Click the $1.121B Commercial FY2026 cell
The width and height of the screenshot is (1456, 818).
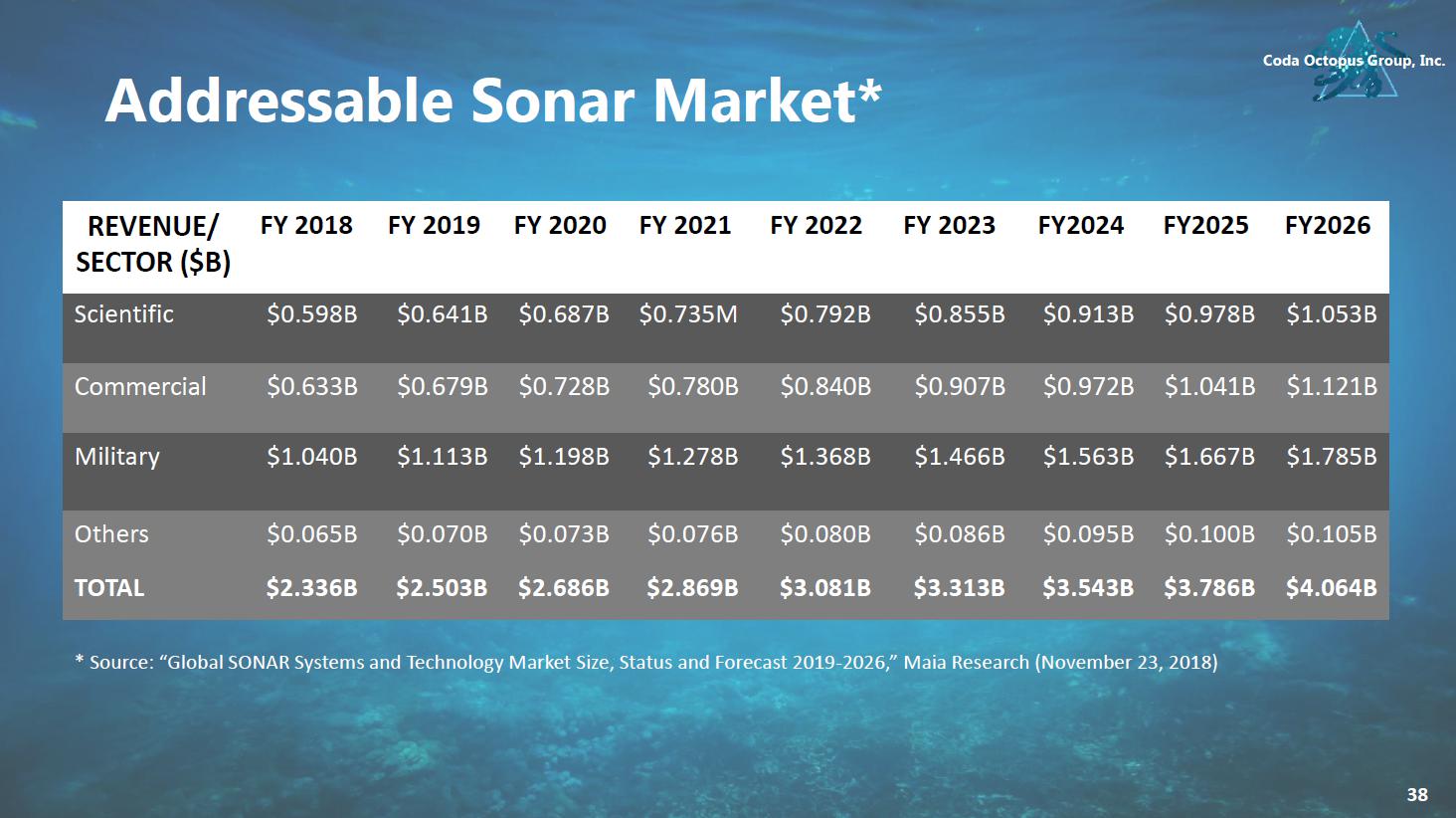(x=1332, y=387)
